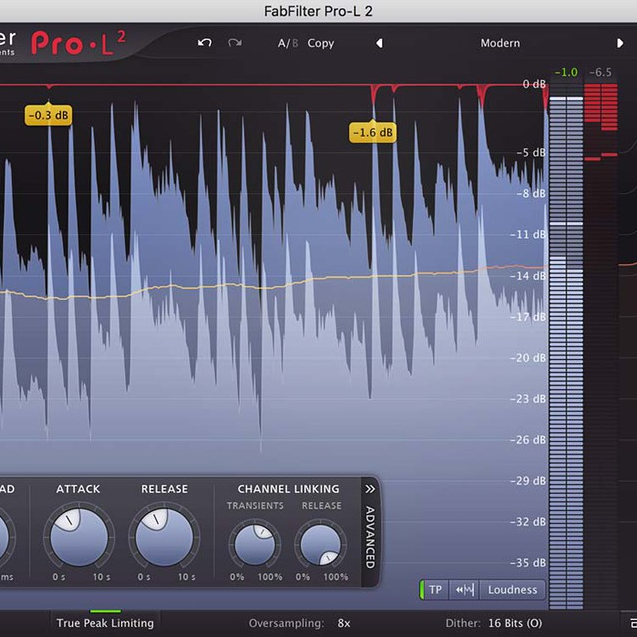637x637 pixels.
Task: Collapse the Advanced panel
Action: [369, 489]
